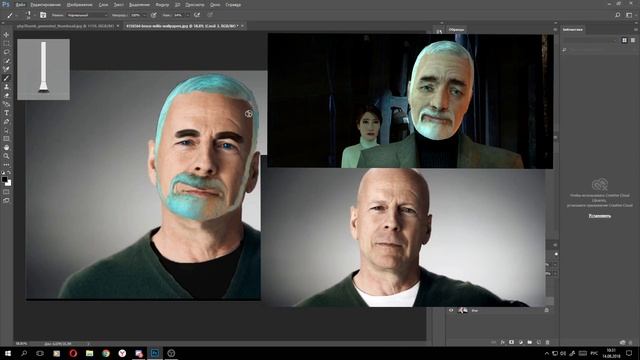Reset default foreground and background colors
Image resolution: width=640 pixels, height=360 pixels.
tap(3, 173)
